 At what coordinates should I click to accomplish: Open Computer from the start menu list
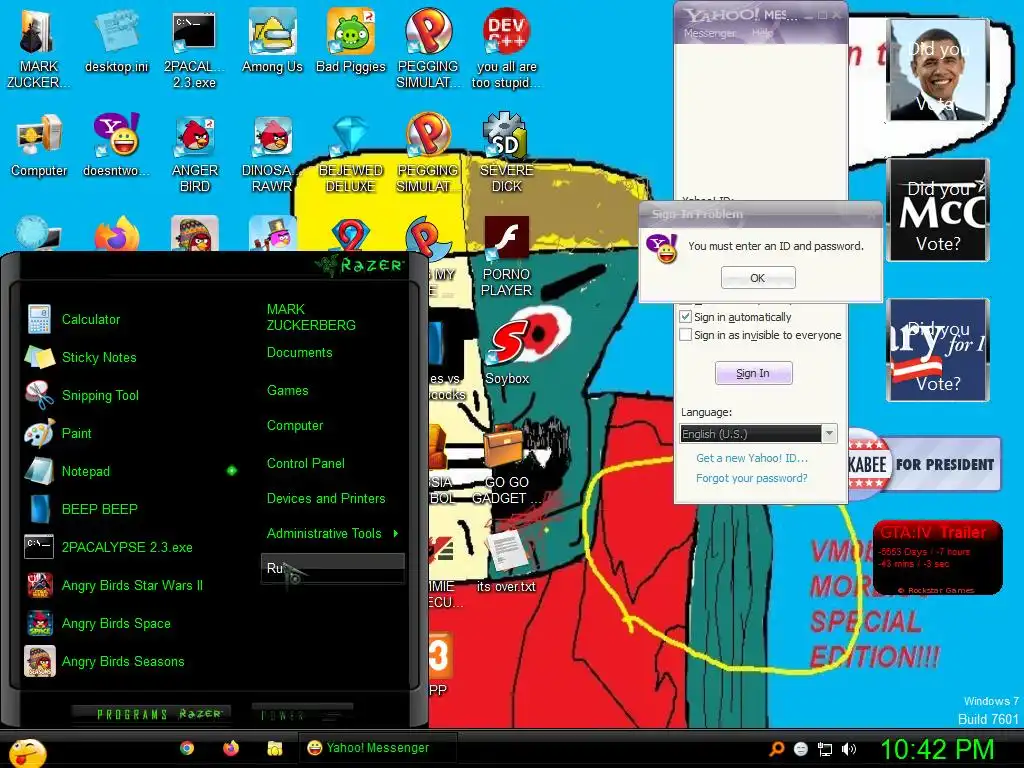pyautogui.click(x=295, y=426)
